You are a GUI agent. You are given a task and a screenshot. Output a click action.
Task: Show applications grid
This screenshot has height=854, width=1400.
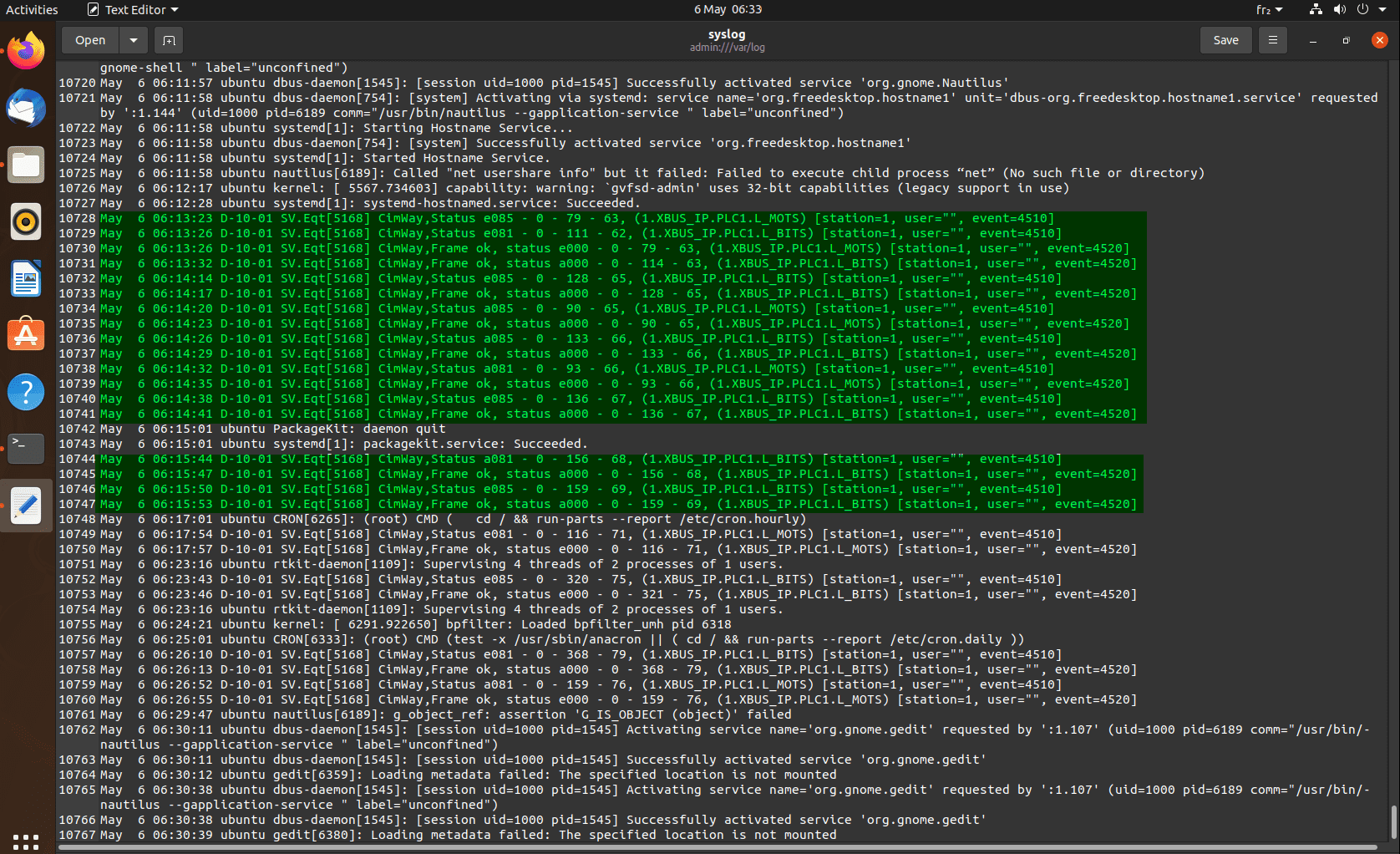coord(26,841)
